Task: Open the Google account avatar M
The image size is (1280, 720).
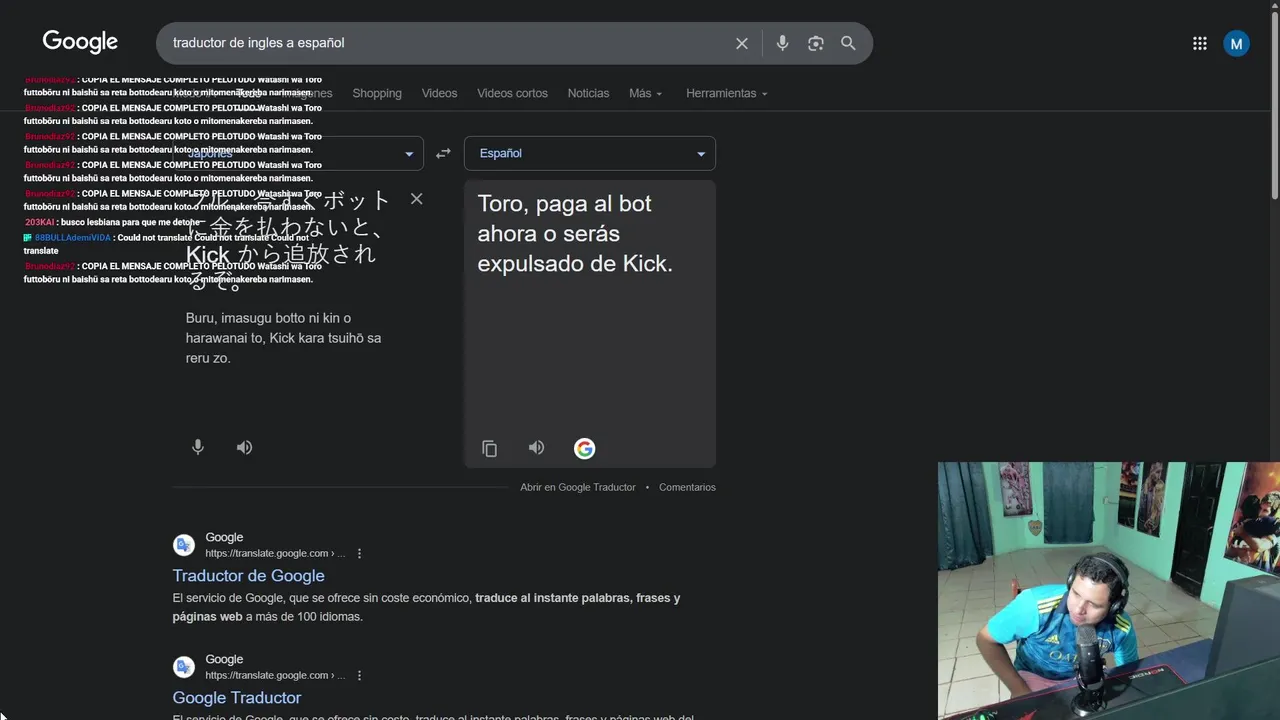Action: click(1237, 43)
